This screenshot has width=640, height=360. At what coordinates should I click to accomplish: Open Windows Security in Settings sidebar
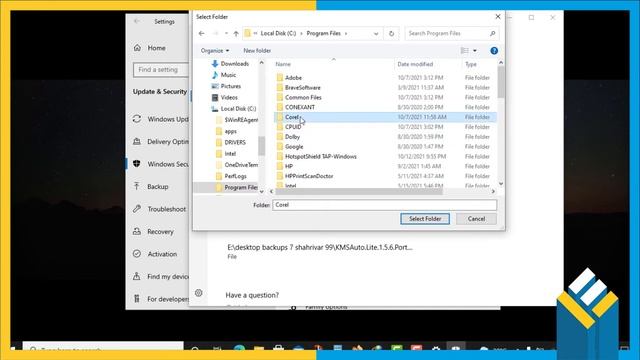160,164
